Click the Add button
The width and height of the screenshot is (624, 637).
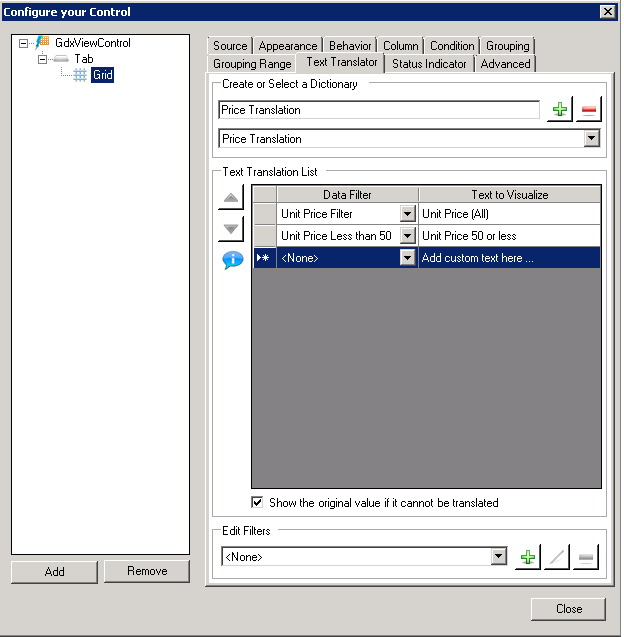pos(54,571)
